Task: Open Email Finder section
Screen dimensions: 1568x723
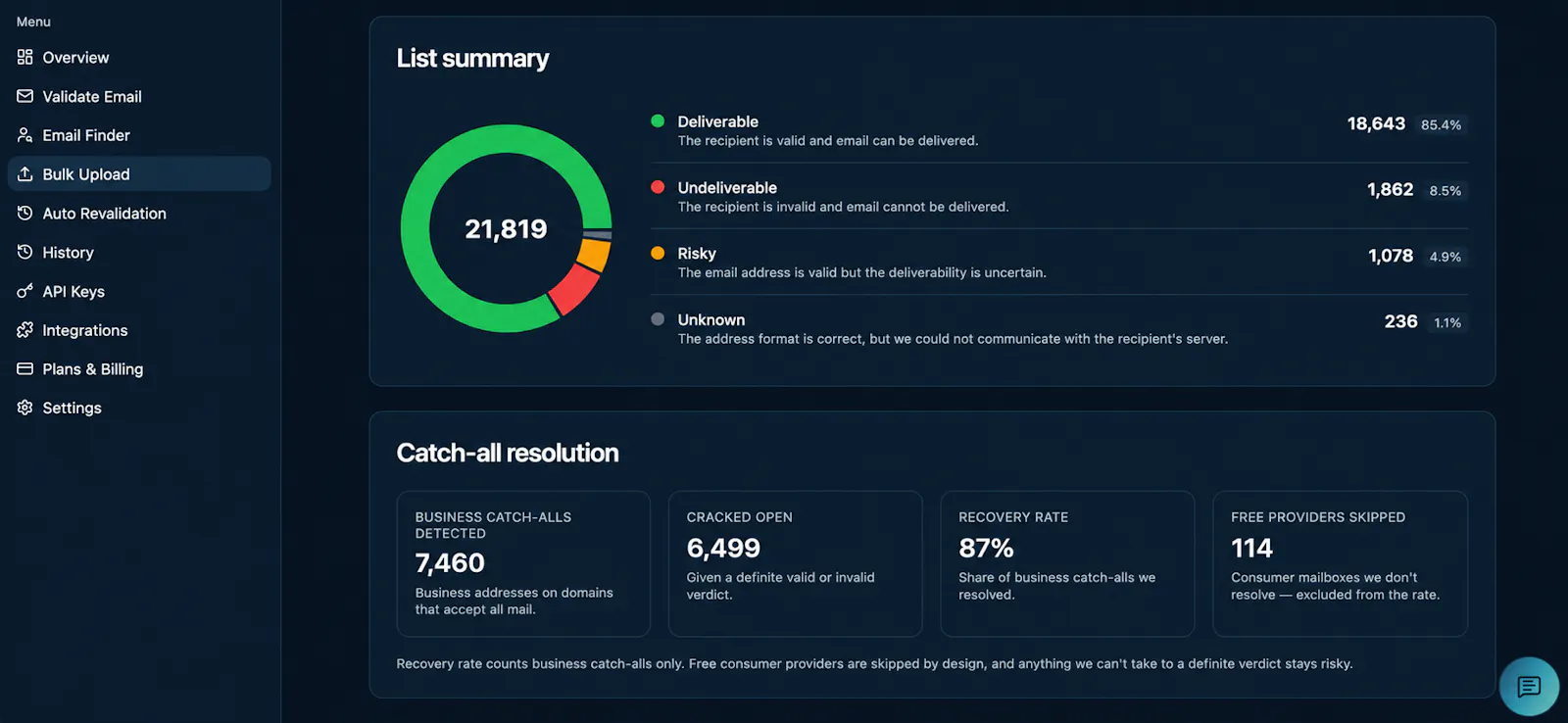Action: tap(139, 135)
